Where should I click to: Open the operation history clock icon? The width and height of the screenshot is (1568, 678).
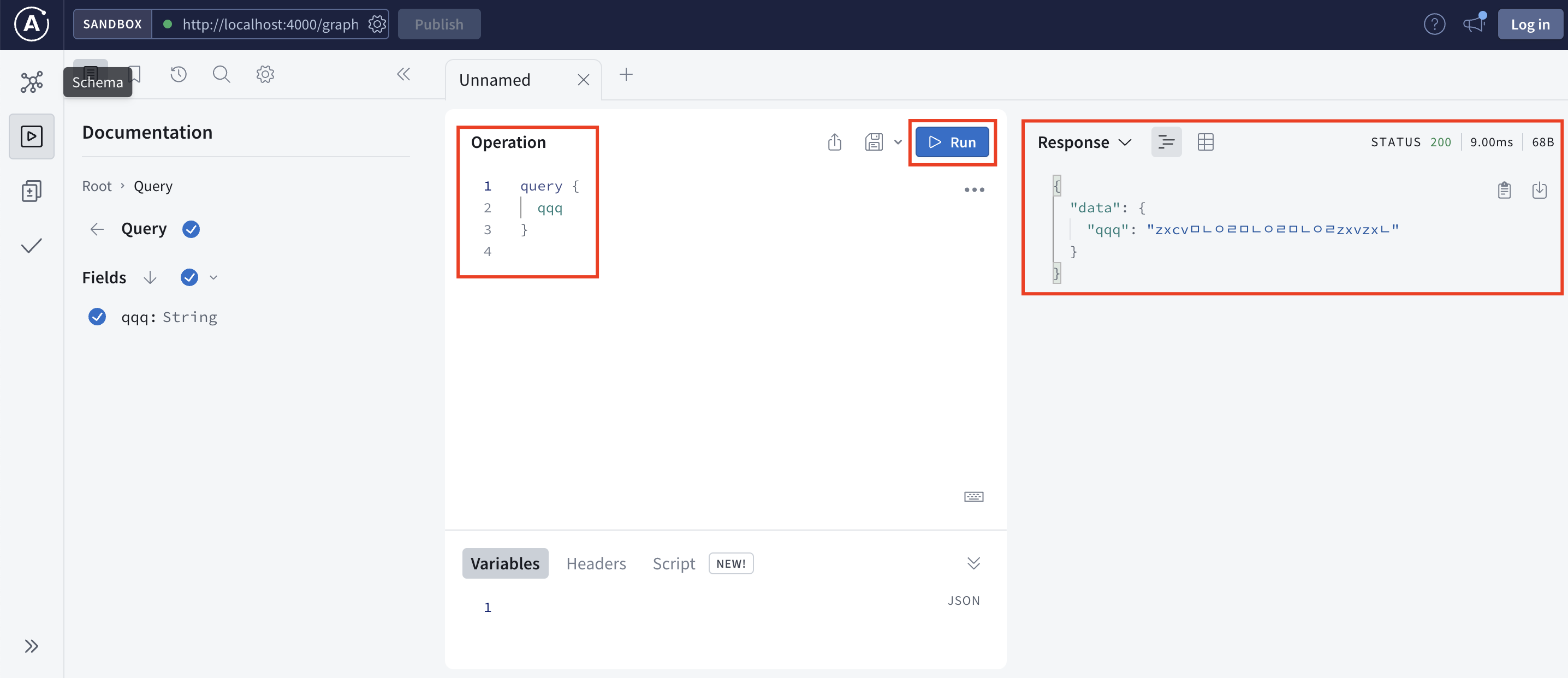coord(179,74)
